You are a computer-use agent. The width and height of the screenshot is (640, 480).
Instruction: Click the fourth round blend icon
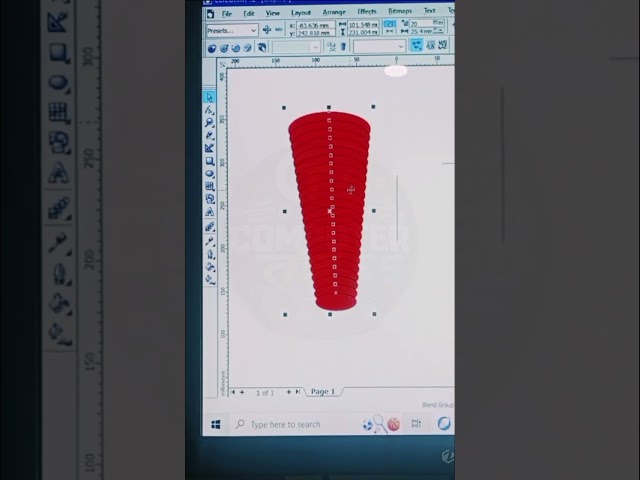click(248, 48)
